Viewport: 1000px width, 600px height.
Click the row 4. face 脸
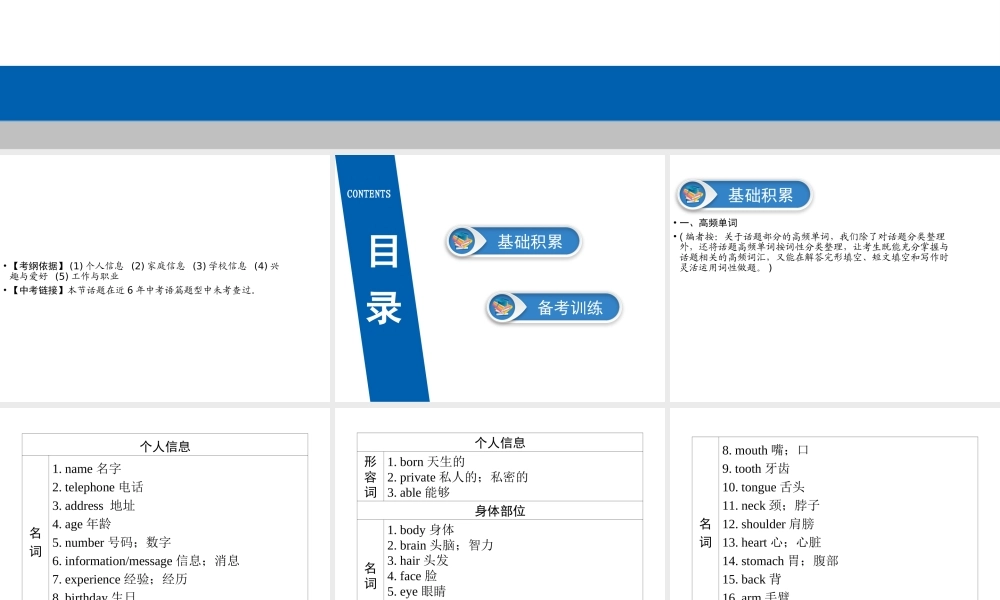tap(412, 576)
